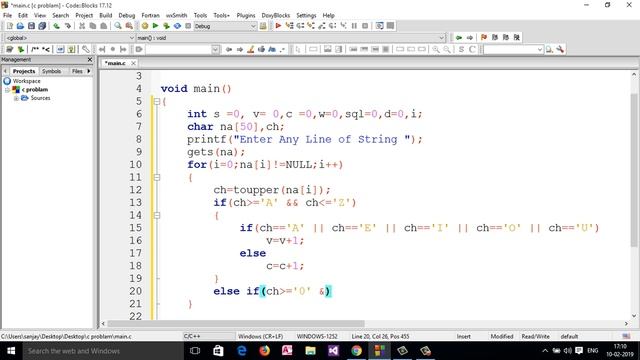Open Visual Studio from the taskbar
This screenshot has height=360, width=640.
coord(333,351)
